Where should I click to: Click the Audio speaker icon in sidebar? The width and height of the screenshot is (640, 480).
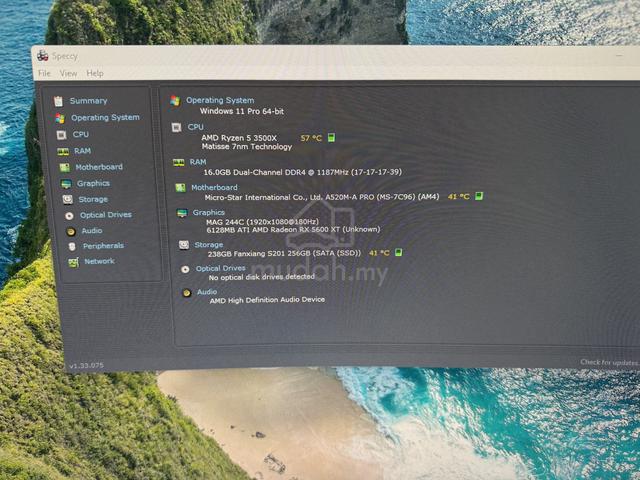(x=71, y=231)
